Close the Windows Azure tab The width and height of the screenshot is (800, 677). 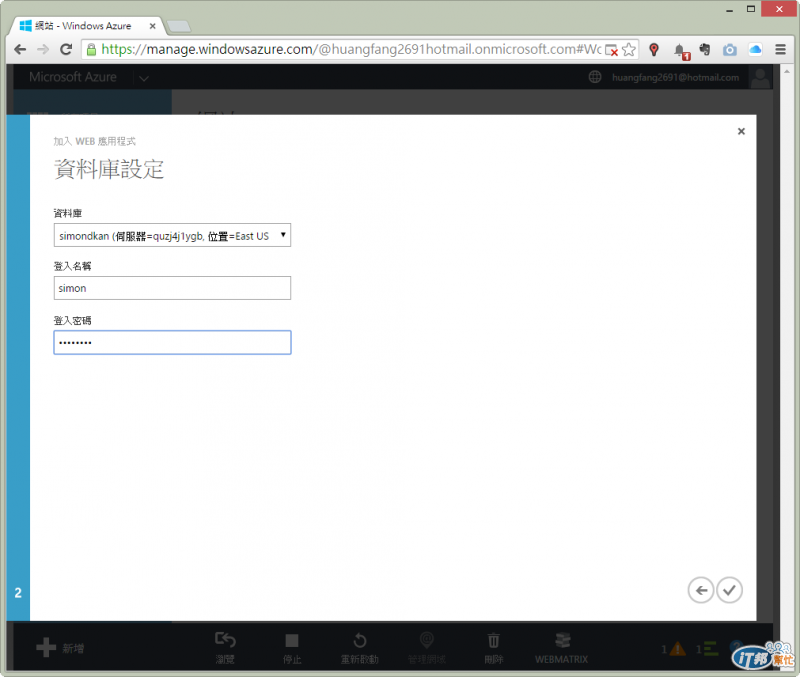click(152, 26)
